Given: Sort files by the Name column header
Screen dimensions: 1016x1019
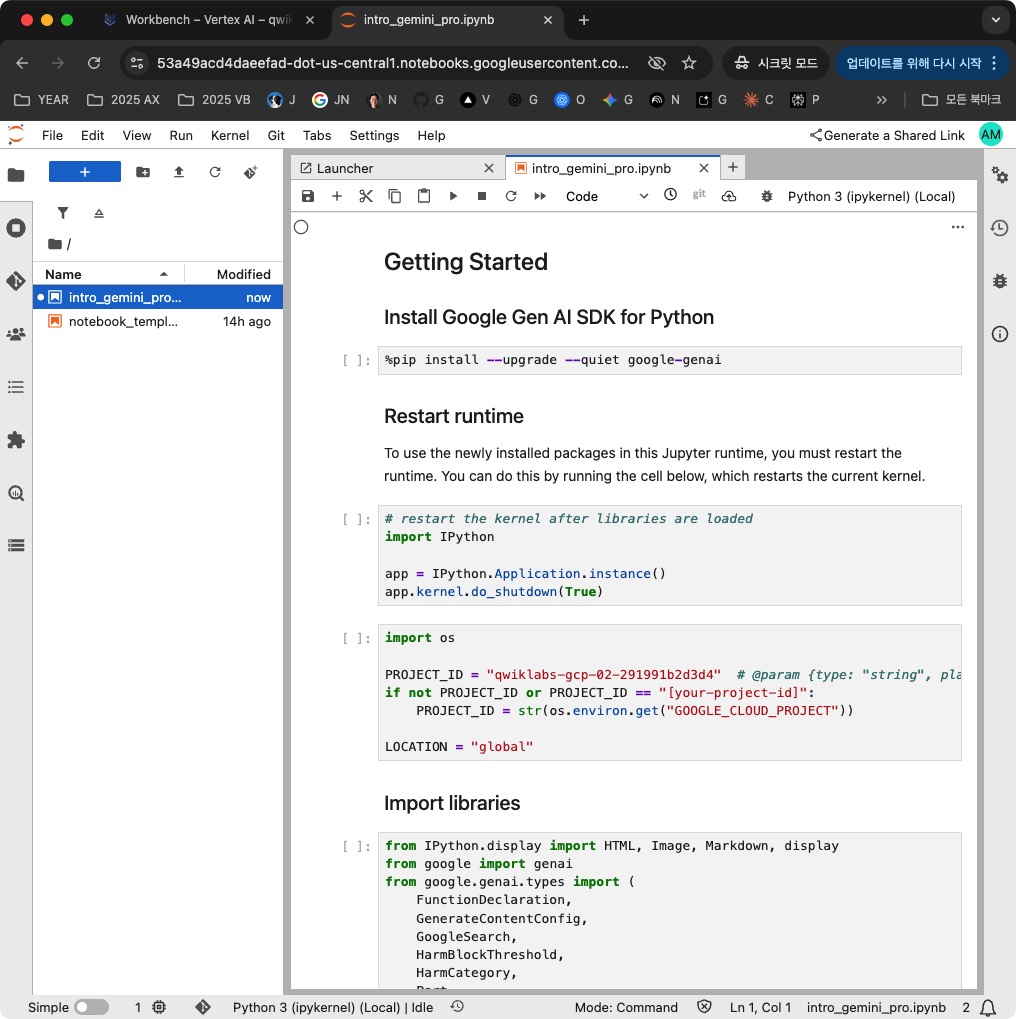Looking at the screenshot, I should pyautogui.click(x=64, y=274).
